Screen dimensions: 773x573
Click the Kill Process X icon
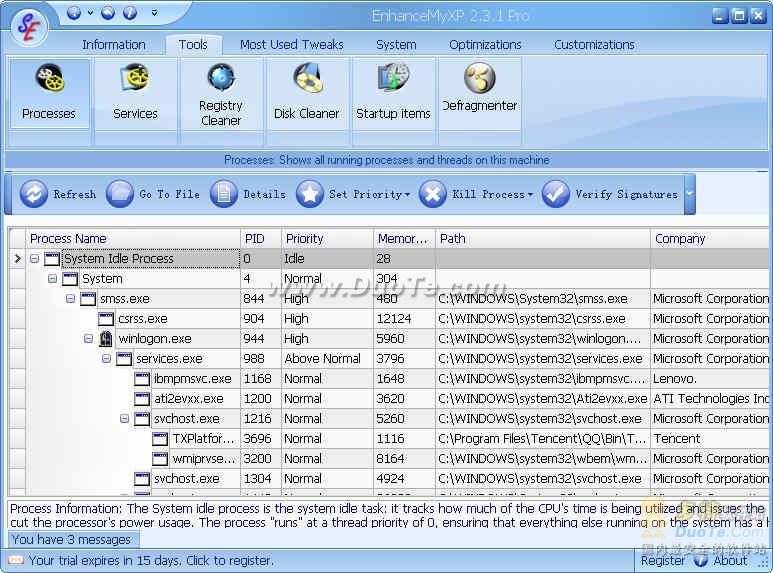[433, 194]
